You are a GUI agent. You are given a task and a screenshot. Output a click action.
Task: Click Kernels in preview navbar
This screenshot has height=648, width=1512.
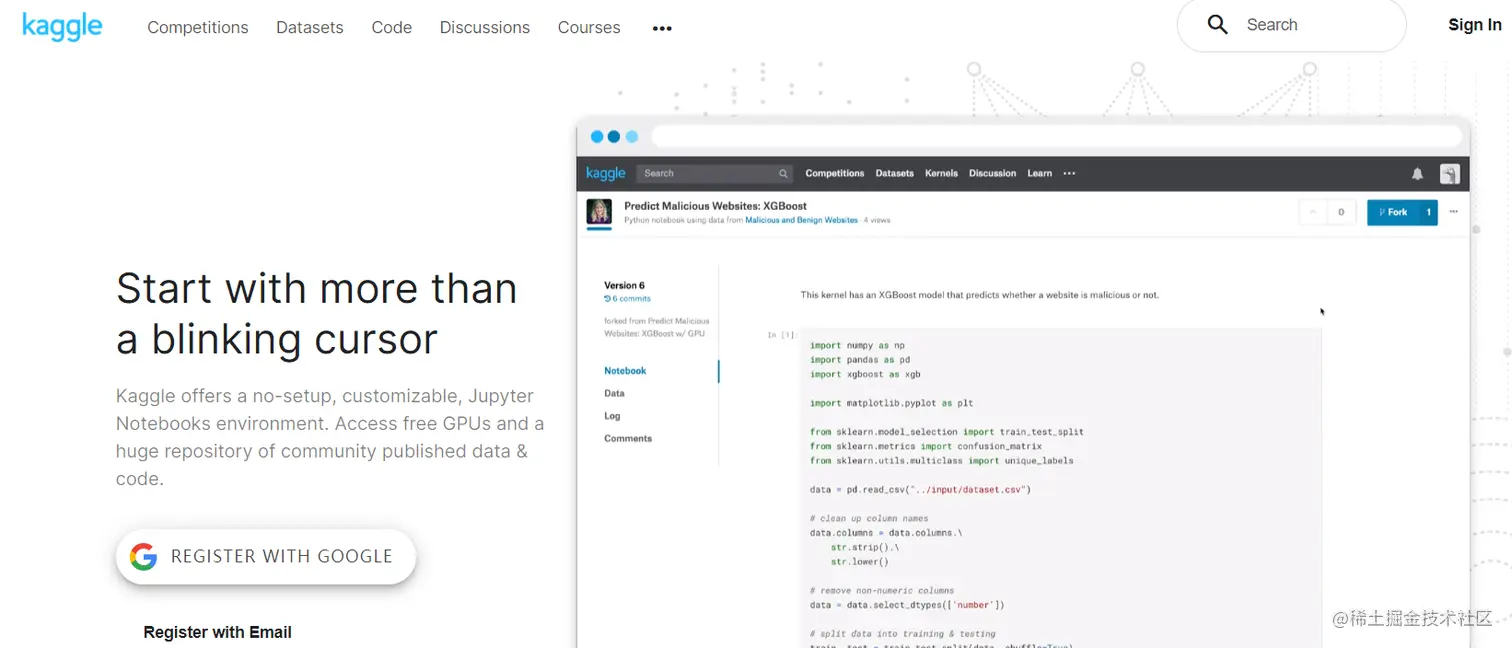coord(941,174)
